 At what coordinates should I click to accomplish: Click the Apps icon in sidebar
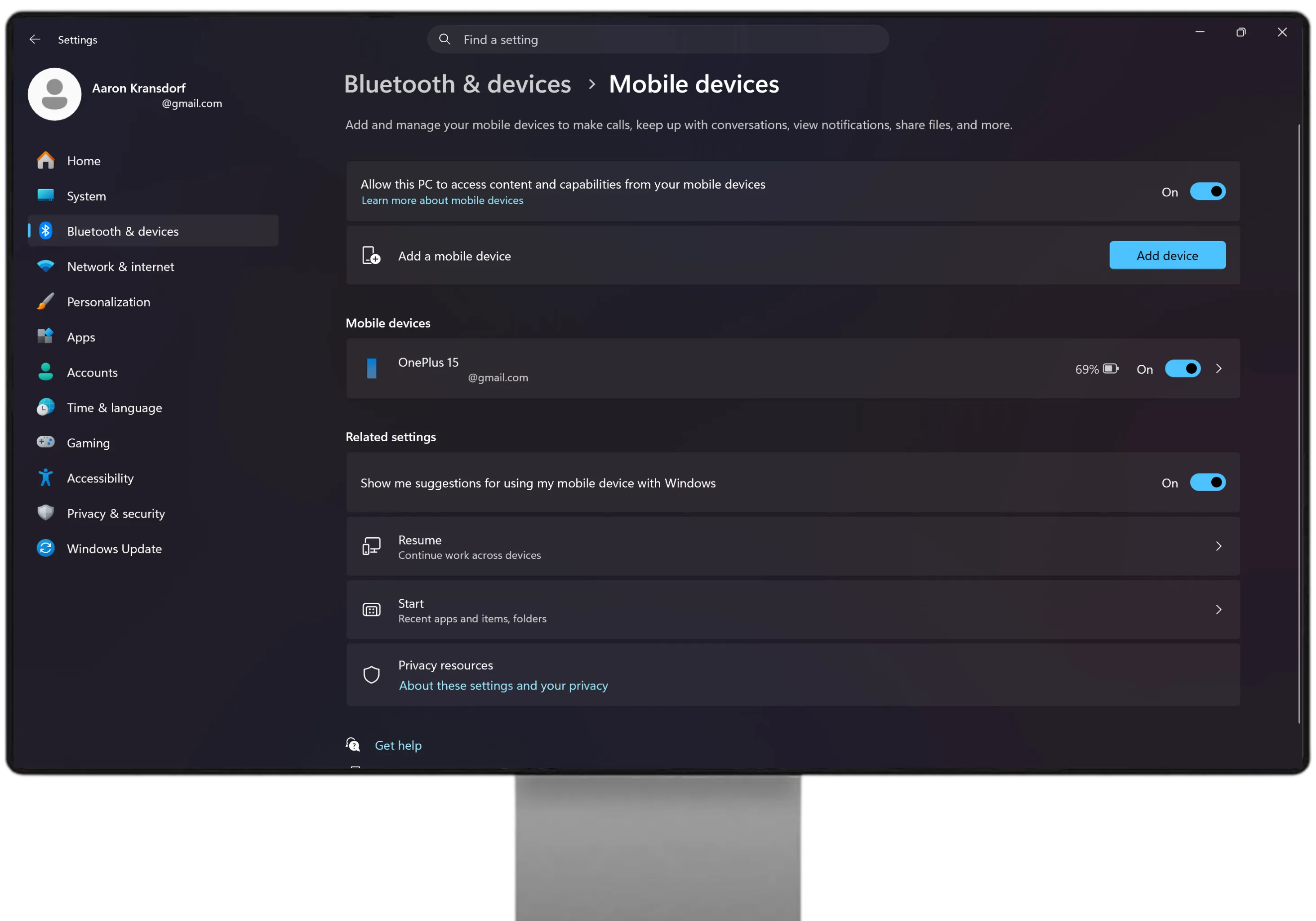[45, 336]
